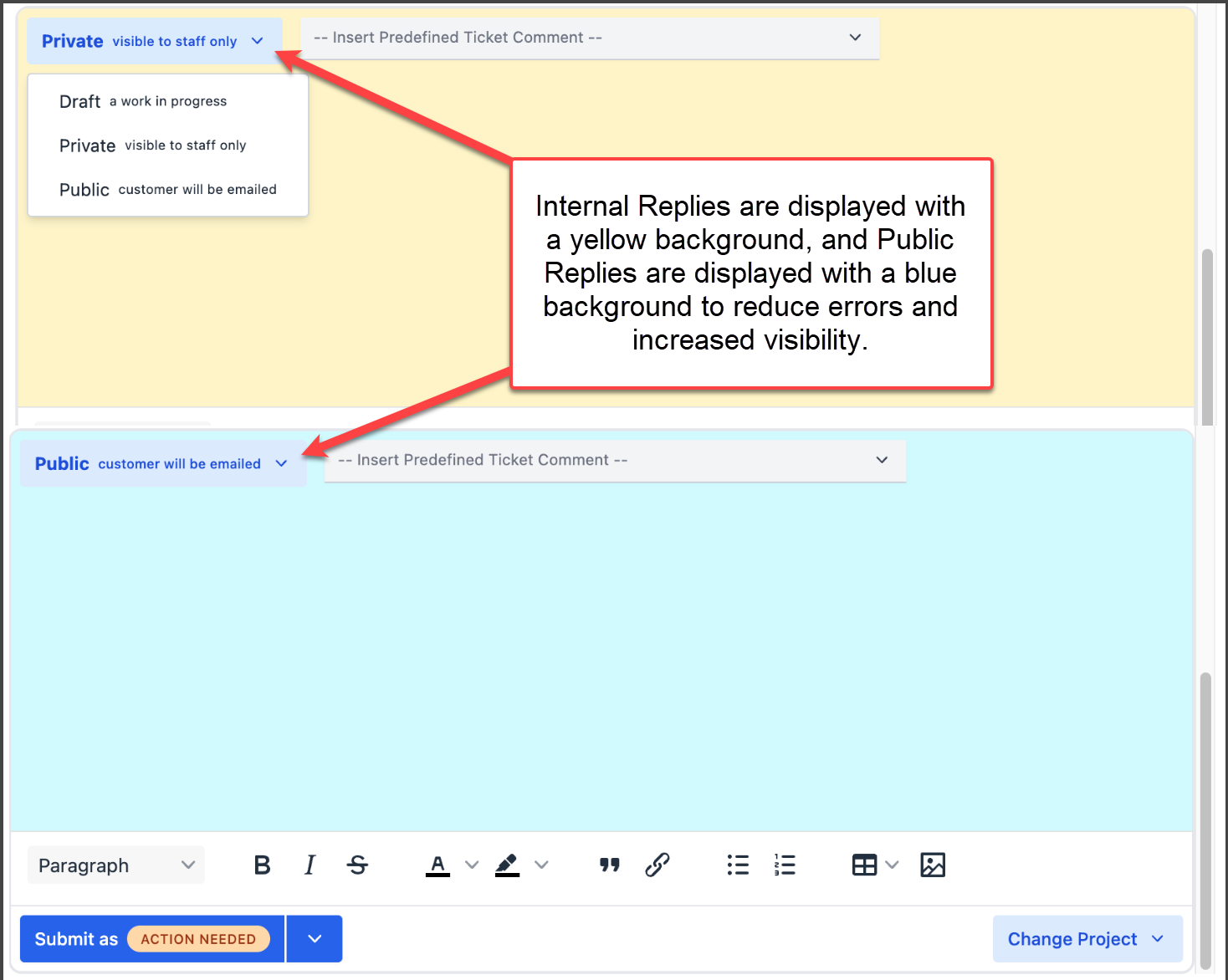Insert an image using the image icon

(x=933, y=865)
